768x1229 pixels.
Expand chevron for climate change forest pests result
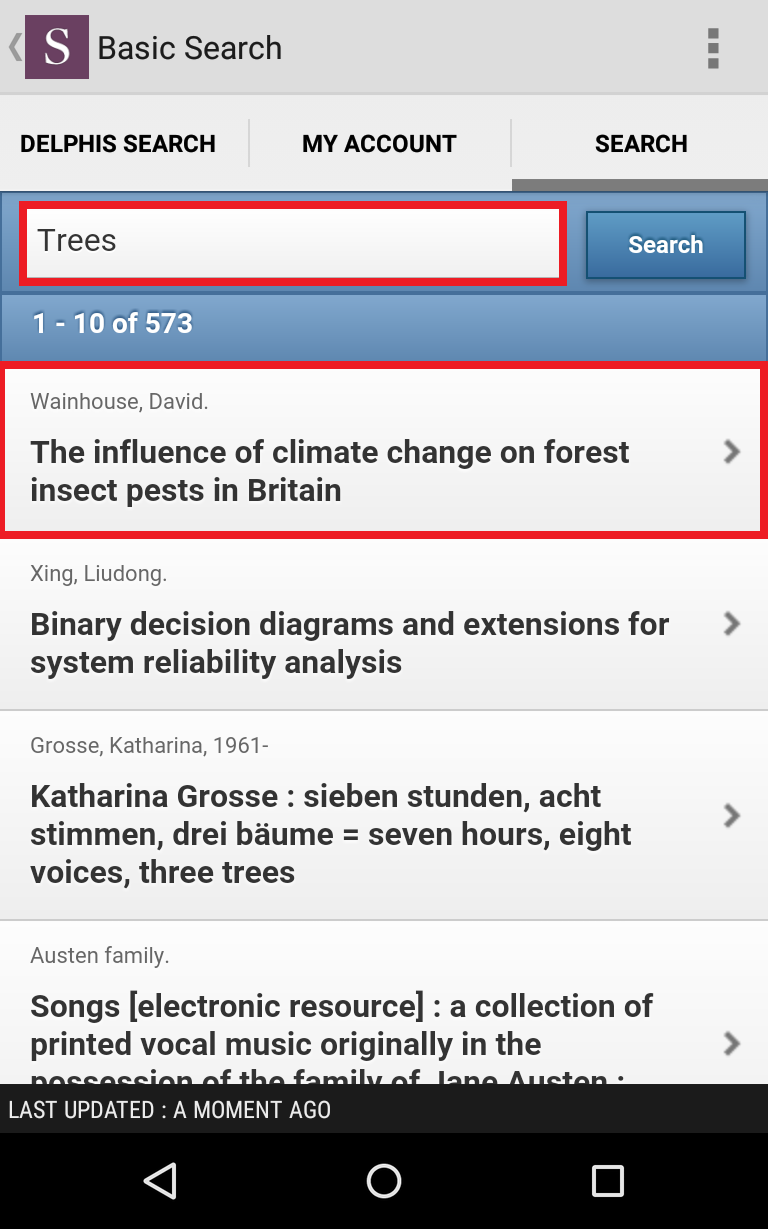coord(732,452)
